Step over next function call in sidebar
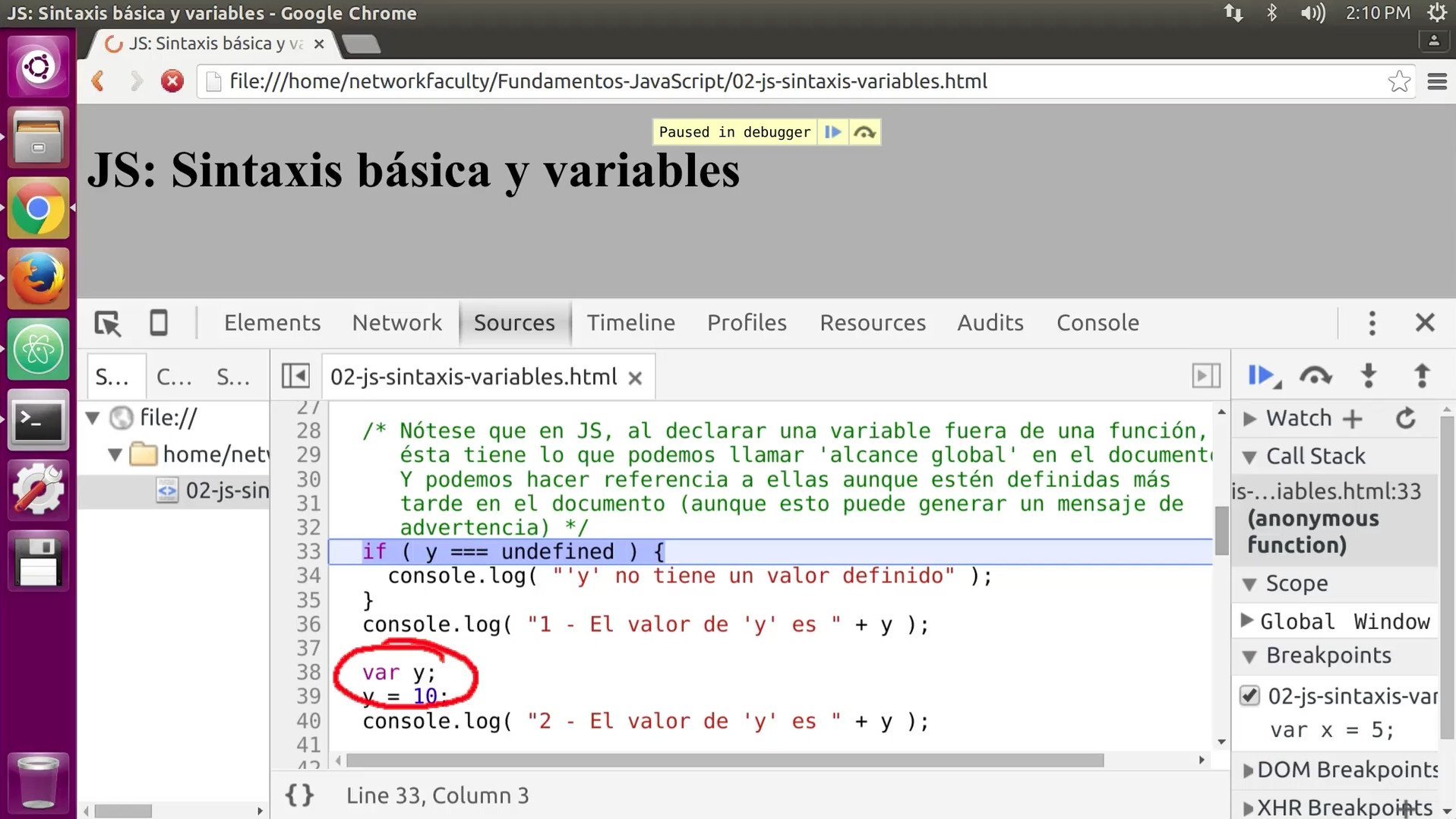Image resolution: width=1456 pixels, height=819 pixels. click(x=1315, y=376)
